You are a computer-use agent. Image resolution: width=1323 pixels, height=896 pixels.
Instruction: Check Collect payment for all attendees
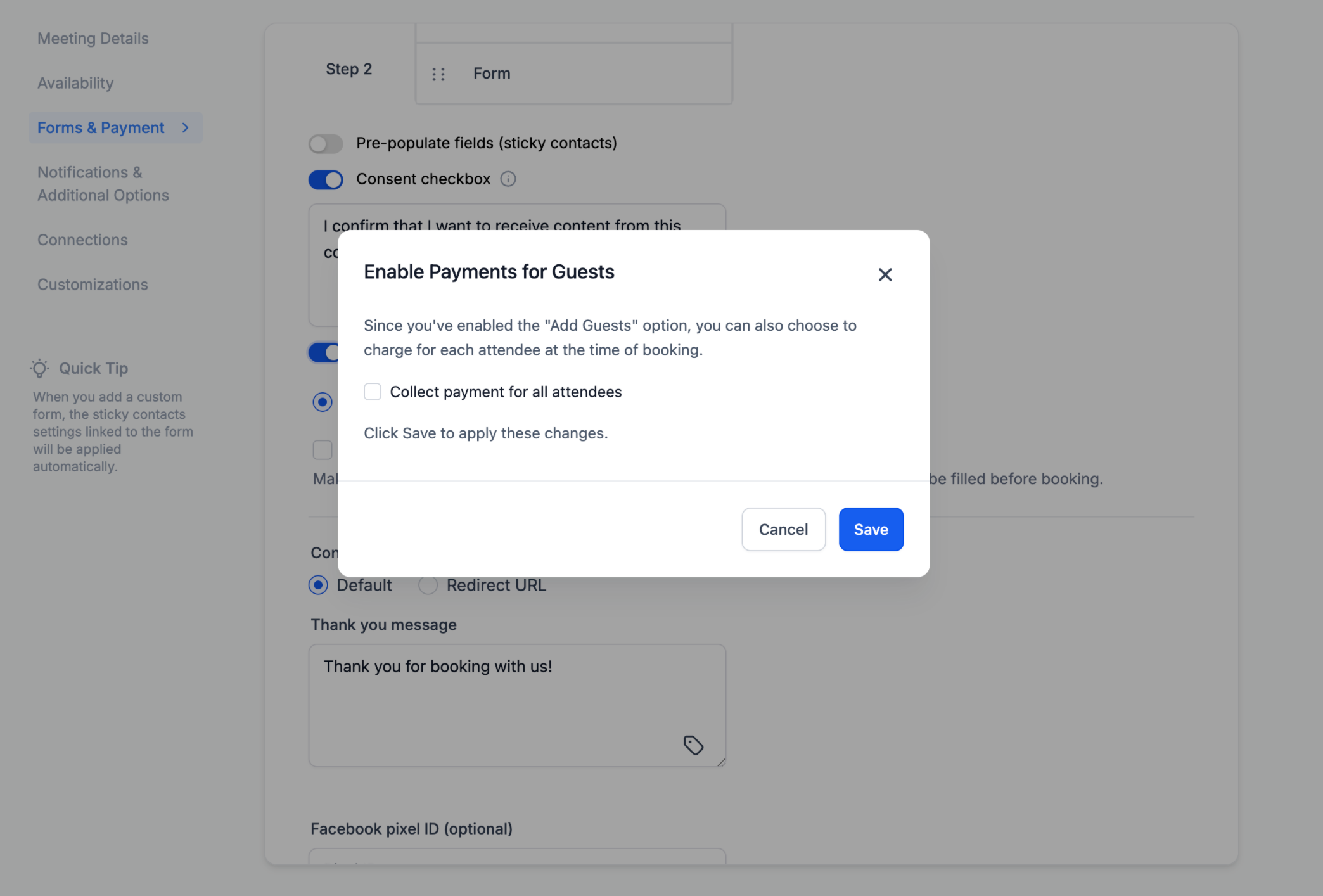coord(373,392)
